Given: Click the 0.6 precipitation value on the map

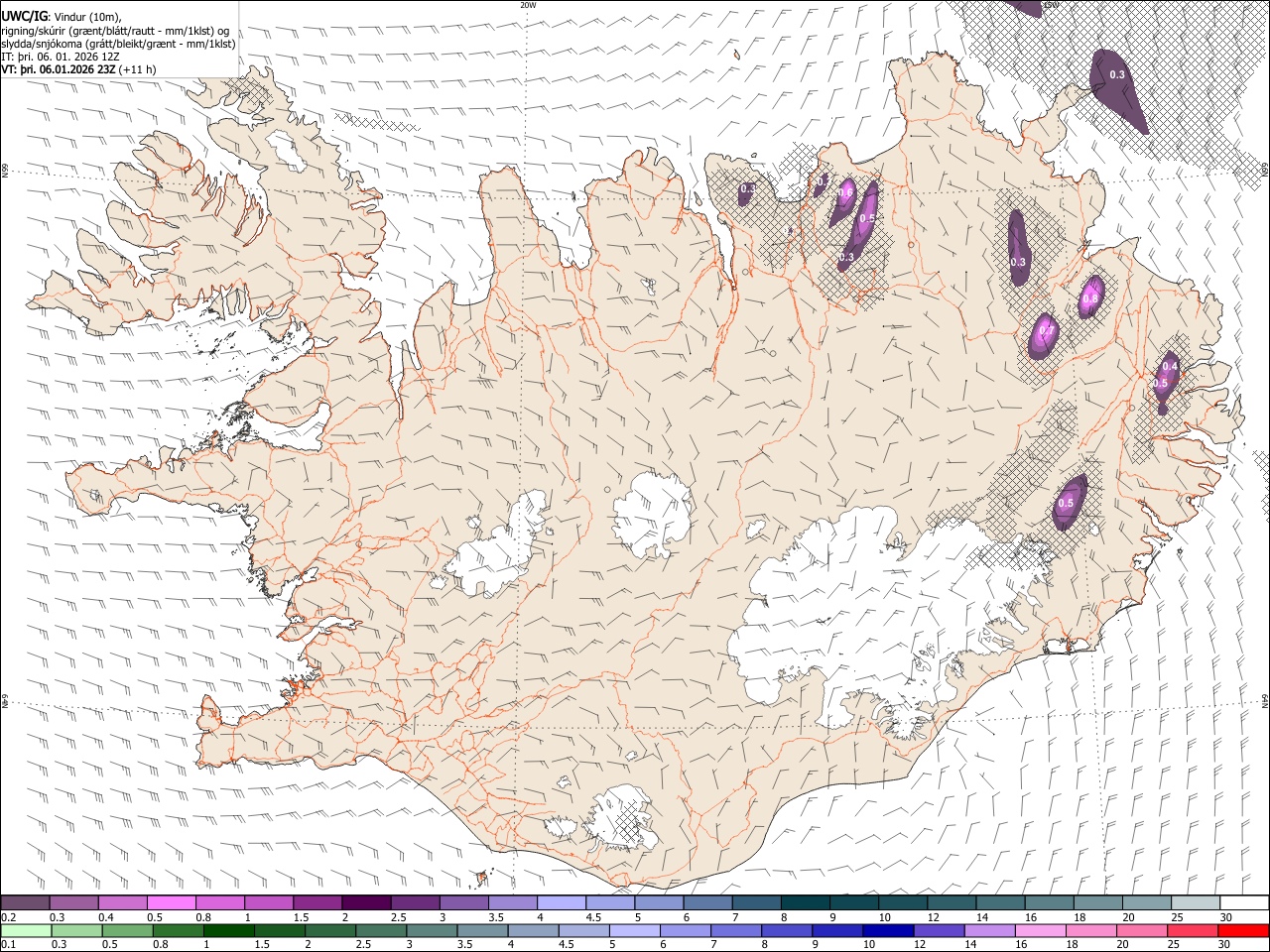Looking at the screenshot, I should pos(845,192).
